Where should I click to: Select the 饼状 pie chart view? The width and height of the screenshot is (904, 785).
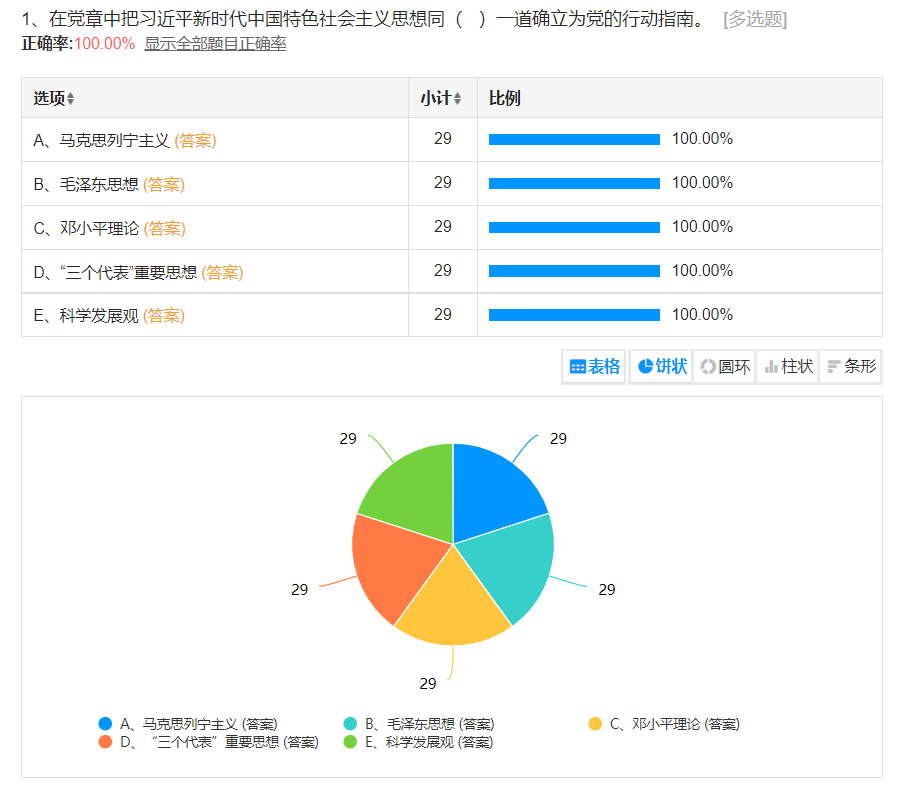click(662, 367)
